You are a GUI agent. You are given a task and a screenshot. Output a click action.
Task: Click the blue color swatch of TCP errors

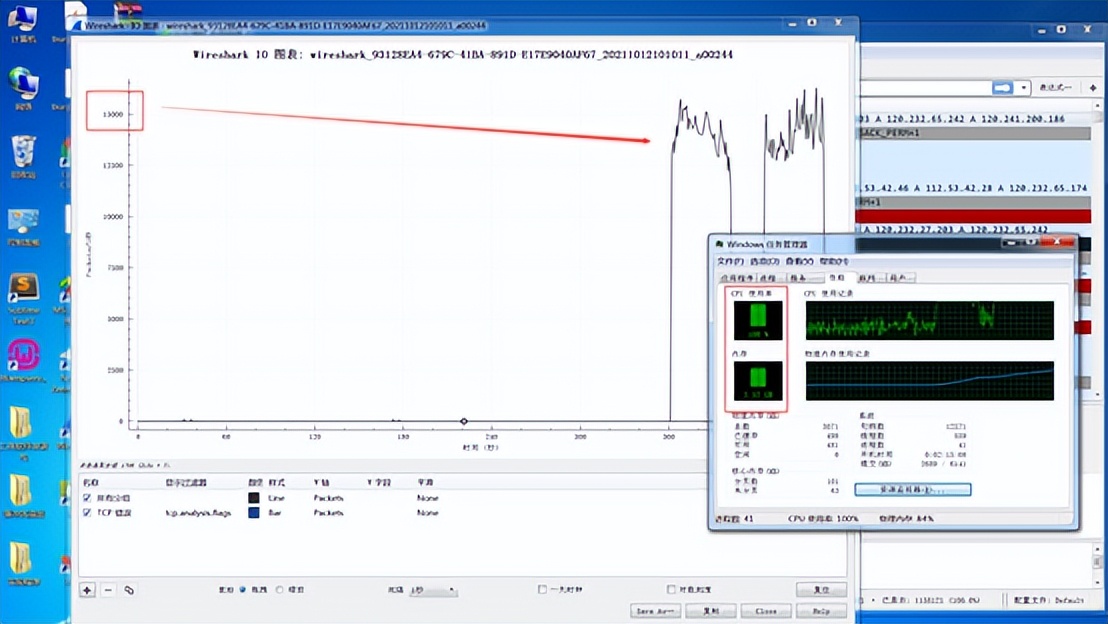click(x=254, y=513)
